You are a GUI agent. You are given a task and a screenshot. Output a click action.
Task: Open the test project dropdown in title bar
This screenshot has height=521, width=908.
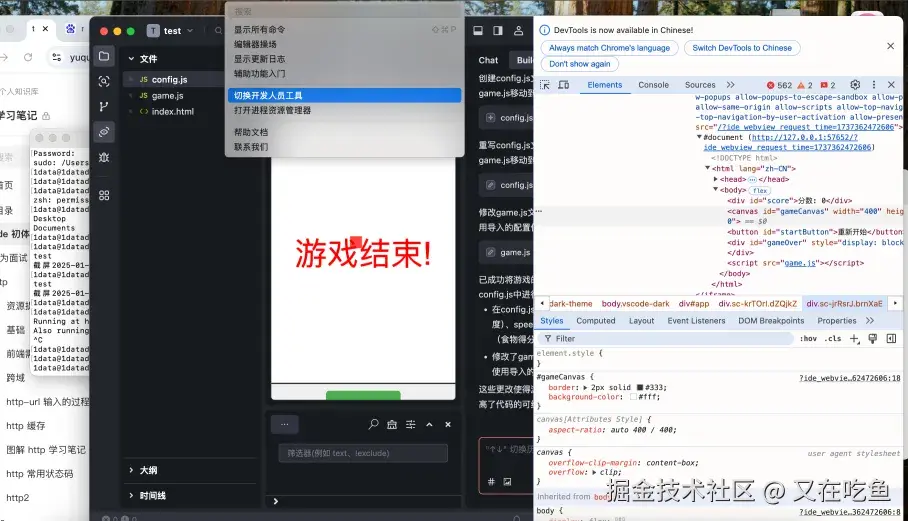[170, 31]
